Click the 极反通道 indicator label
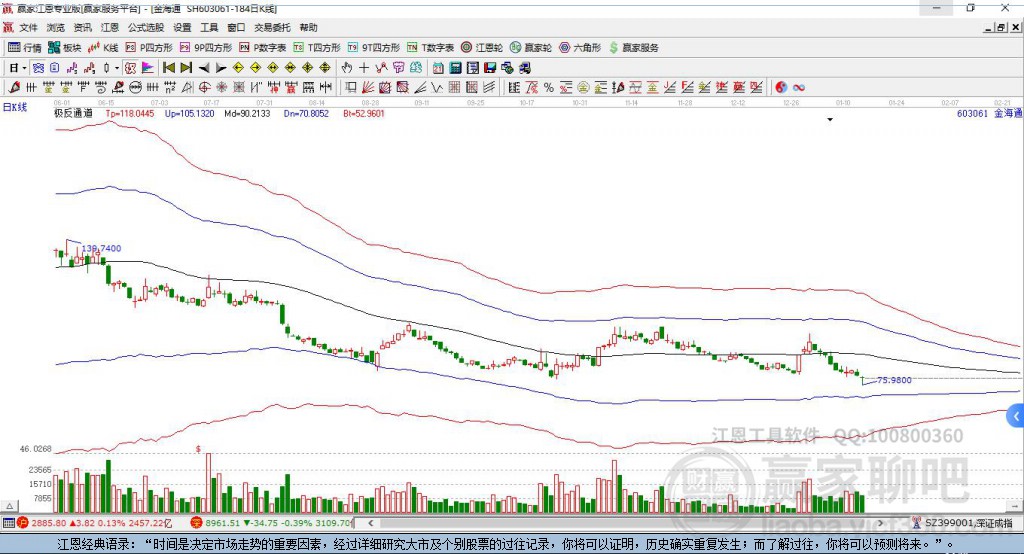This screenshot has height=554, width=1024. [x=73, y=113]
